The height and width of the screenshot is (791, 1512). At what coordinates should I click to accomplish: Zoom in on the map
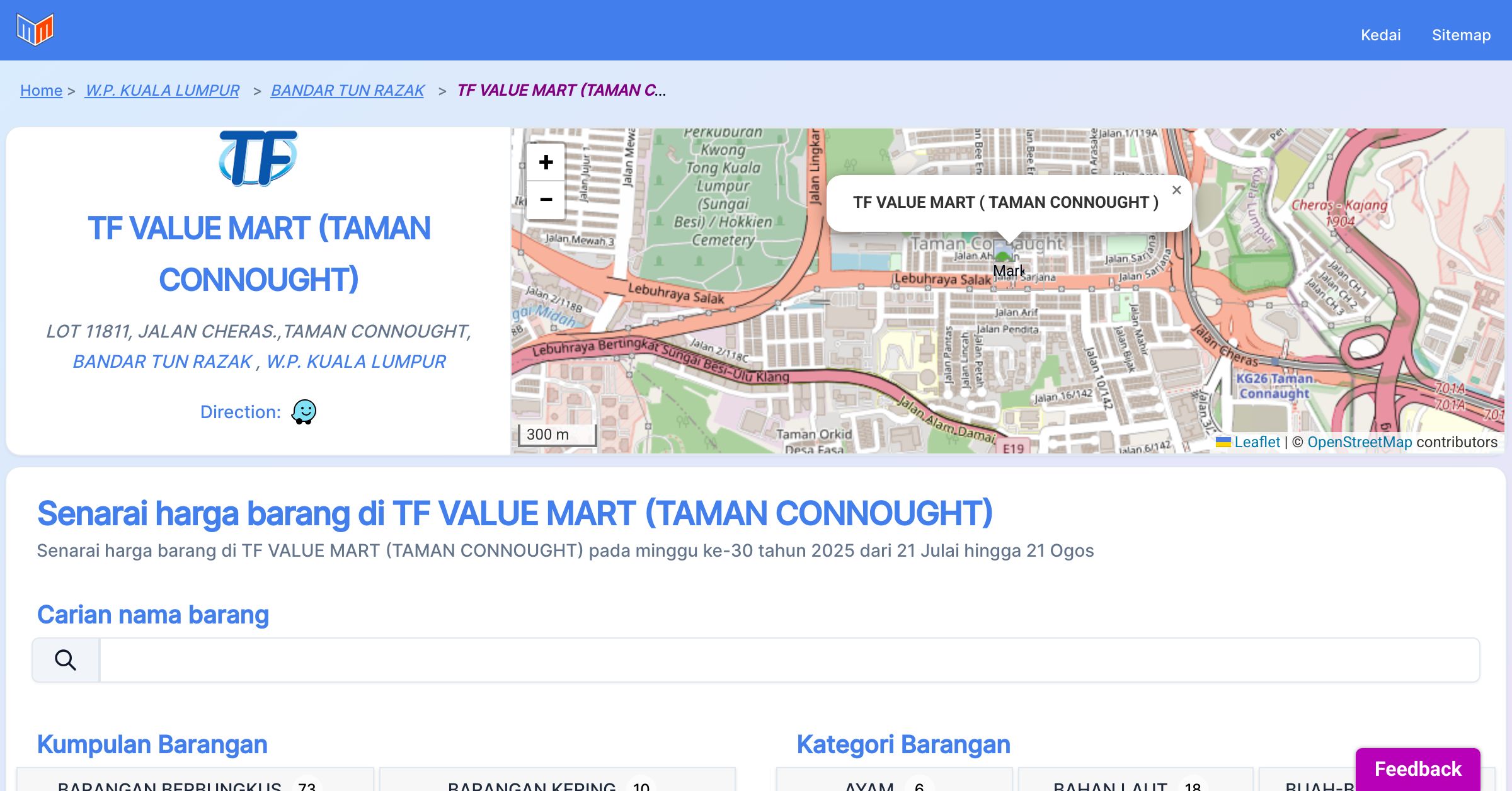coord(546,162)
